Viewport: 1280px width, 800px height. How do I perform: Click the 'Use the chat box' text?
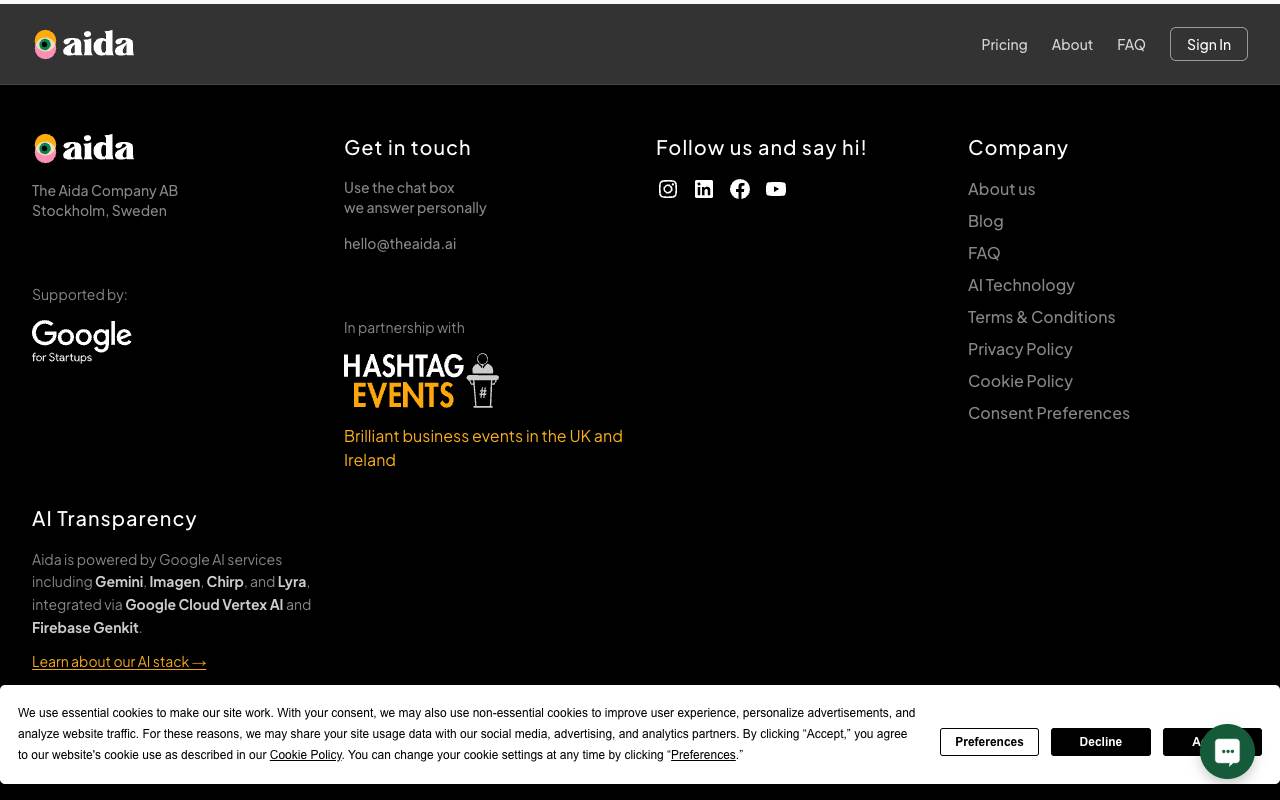click(x=399, y=187)
